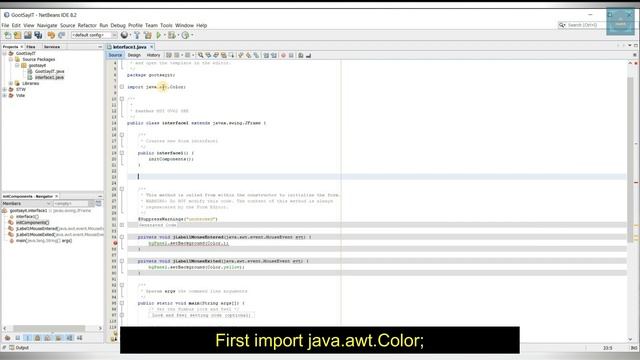
Task: Open the Refactor menu
Action: click(x=87, y=25)
